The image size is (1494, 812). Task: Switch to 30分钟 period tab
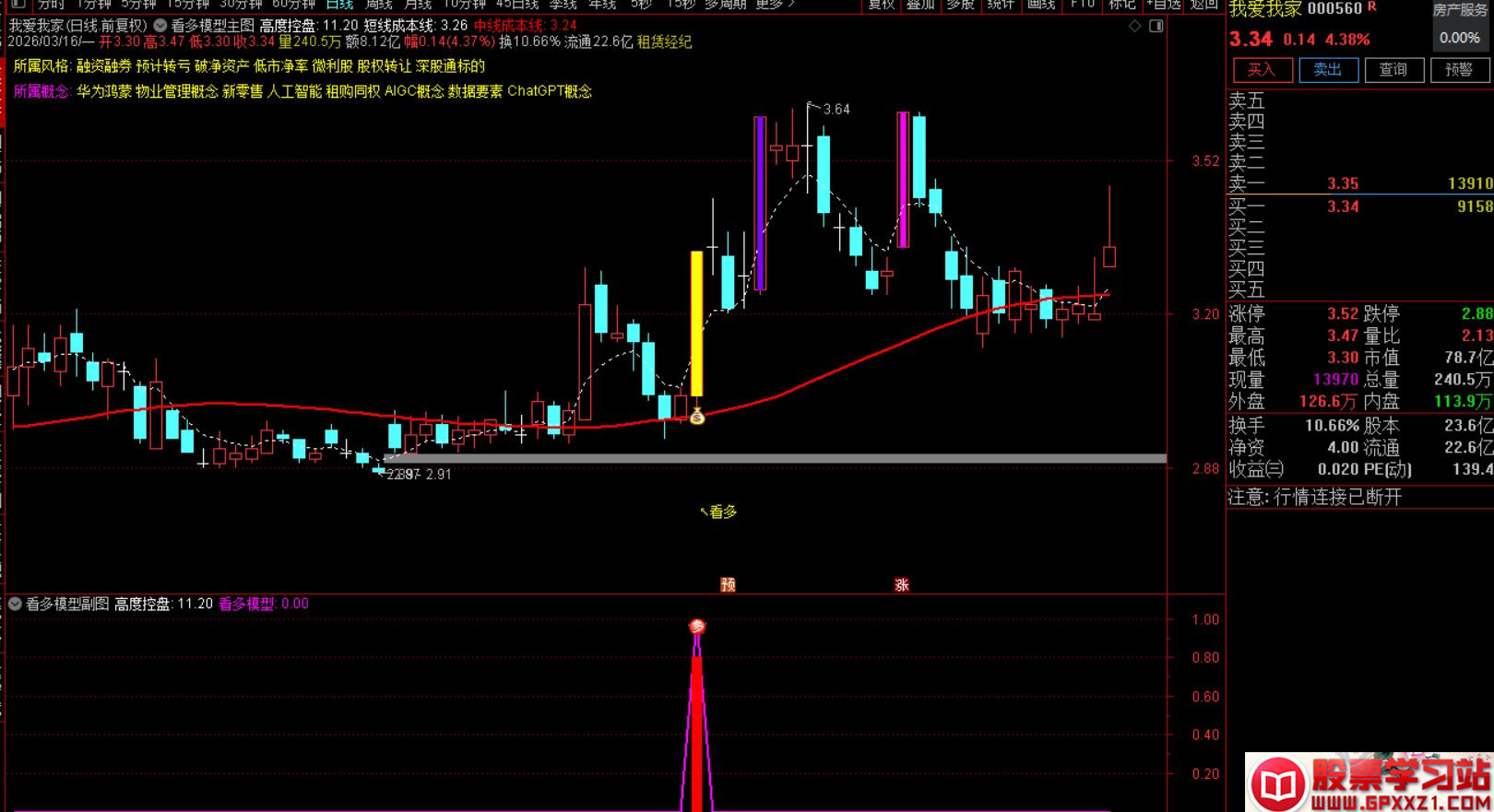[x=241, y=5]
